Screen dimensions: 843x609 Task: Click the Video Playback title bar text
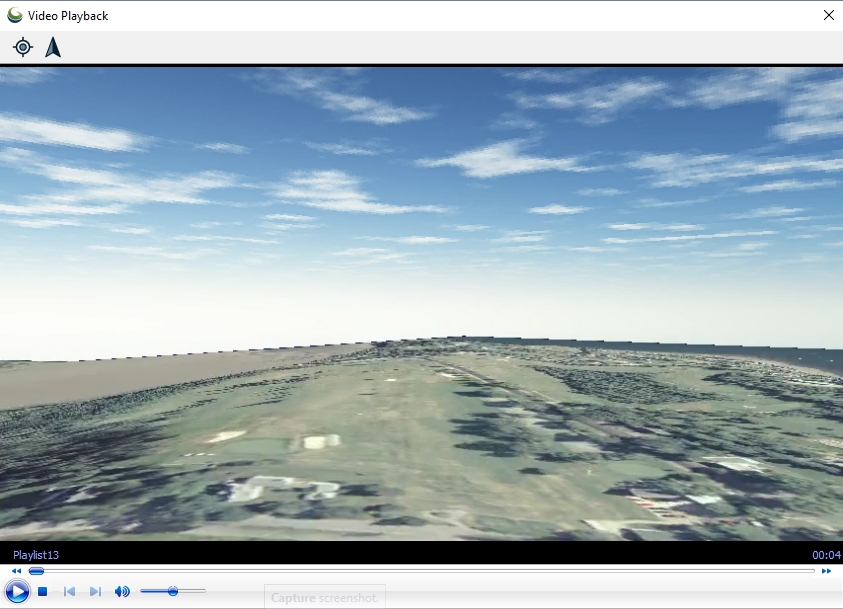(68, 16)
